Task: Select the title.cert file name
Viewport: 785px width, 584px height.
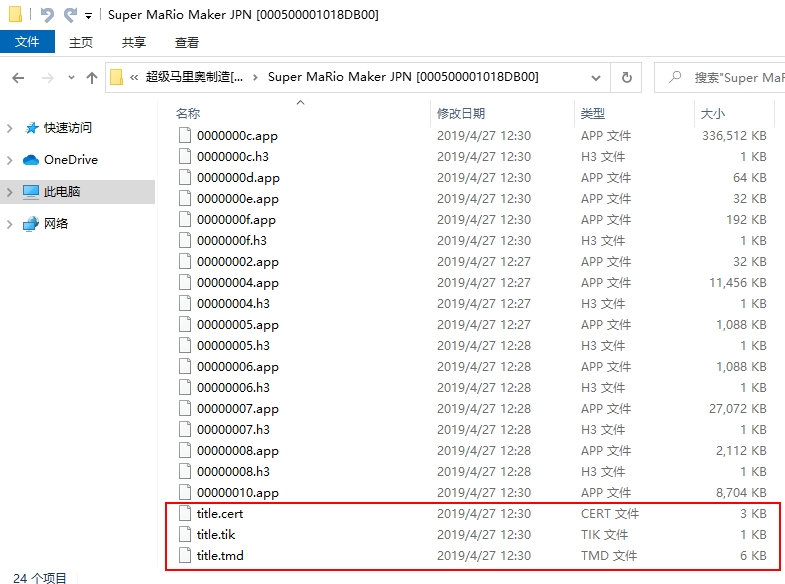Action: pos(220,514)
